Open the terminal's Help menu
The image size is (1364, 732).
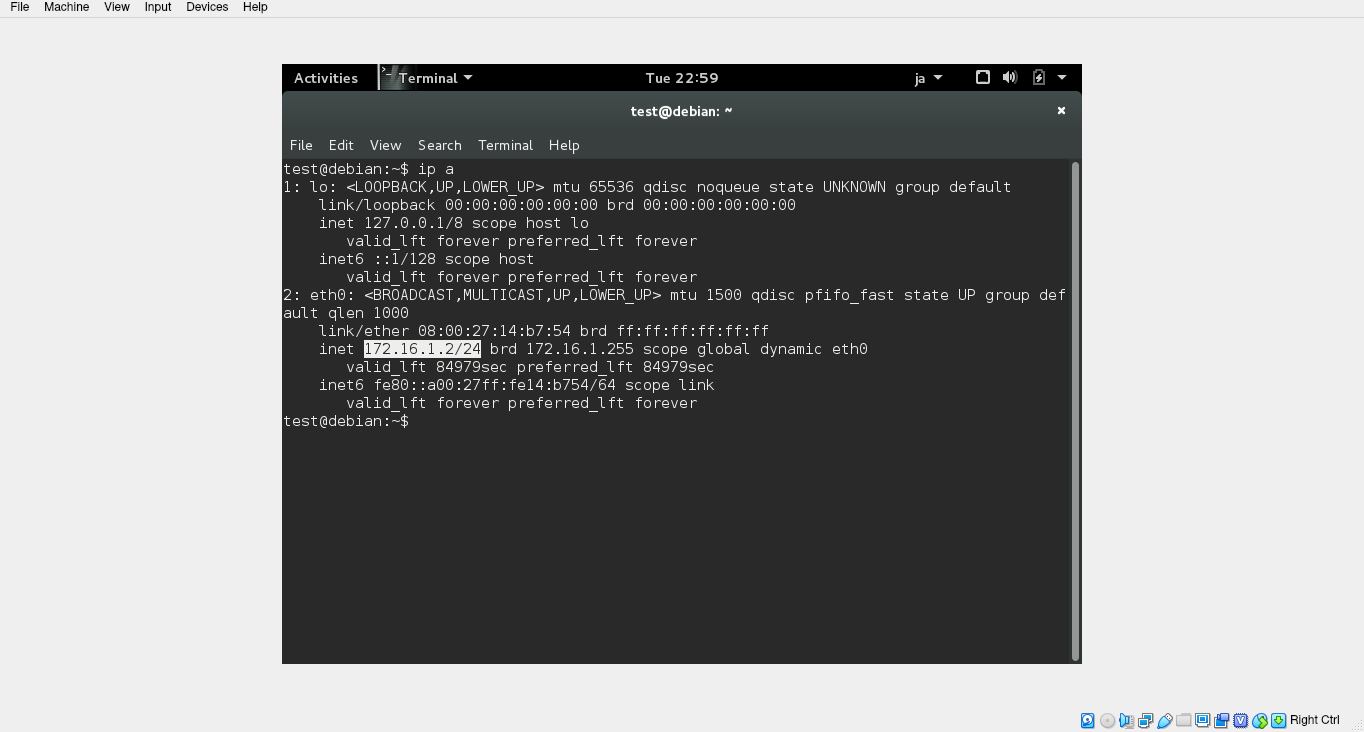point(564,145)
